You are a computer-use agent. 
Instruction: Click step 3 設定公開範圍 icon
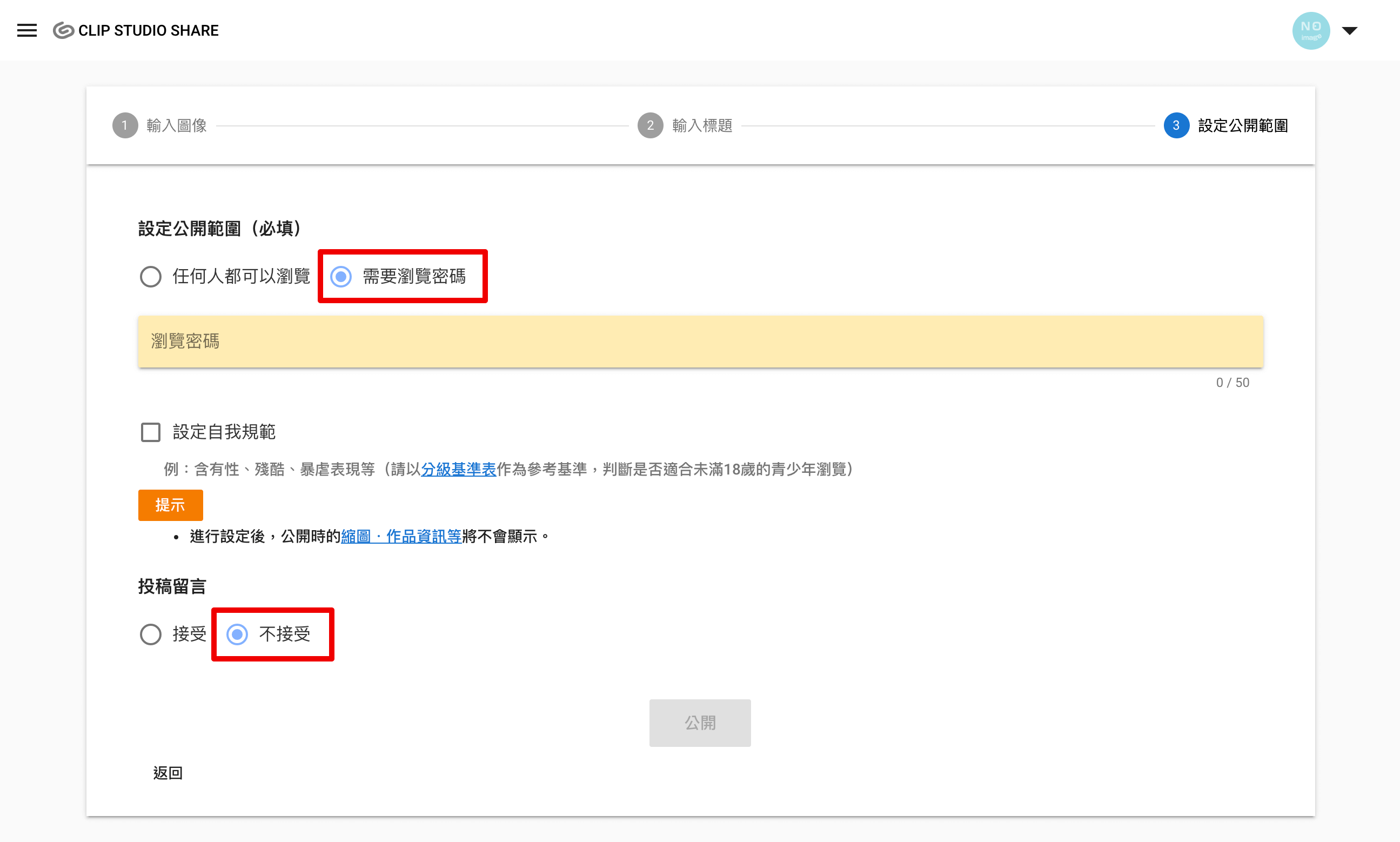pos(1176,125)
